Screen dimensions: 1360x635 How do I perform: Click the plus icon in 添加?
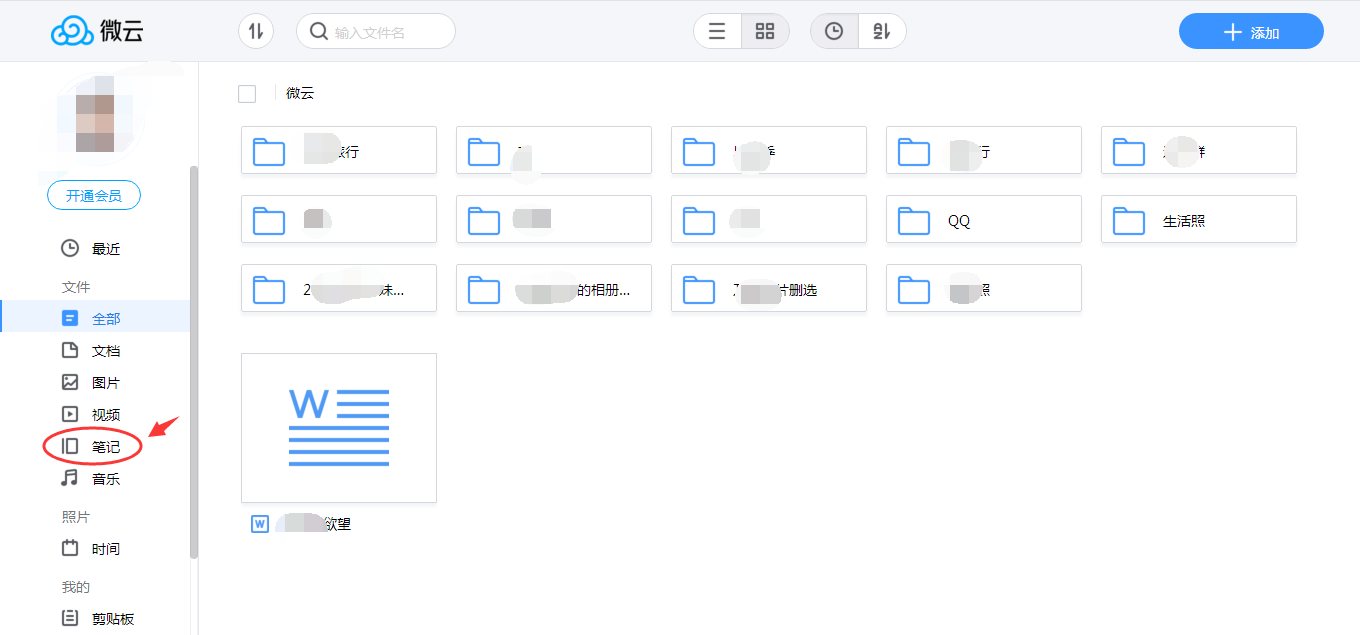(1233, 32)
